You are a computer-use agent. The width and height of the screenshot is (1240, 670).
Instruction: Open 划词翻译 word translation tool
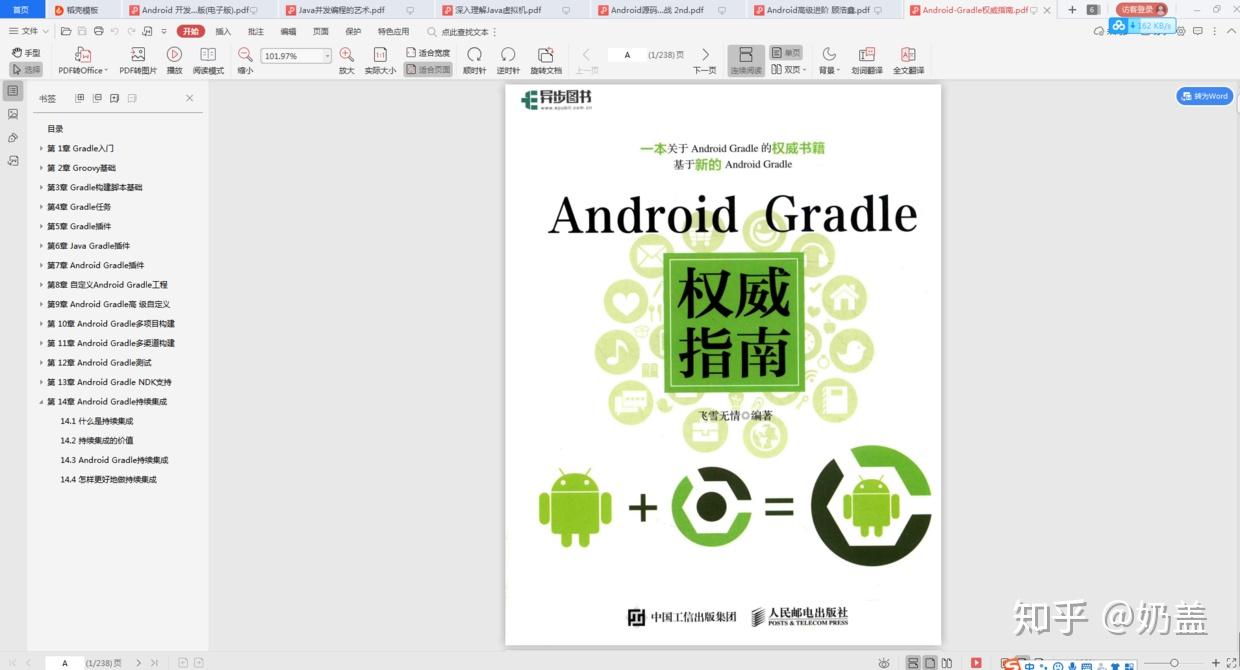(x=867, y=61)
